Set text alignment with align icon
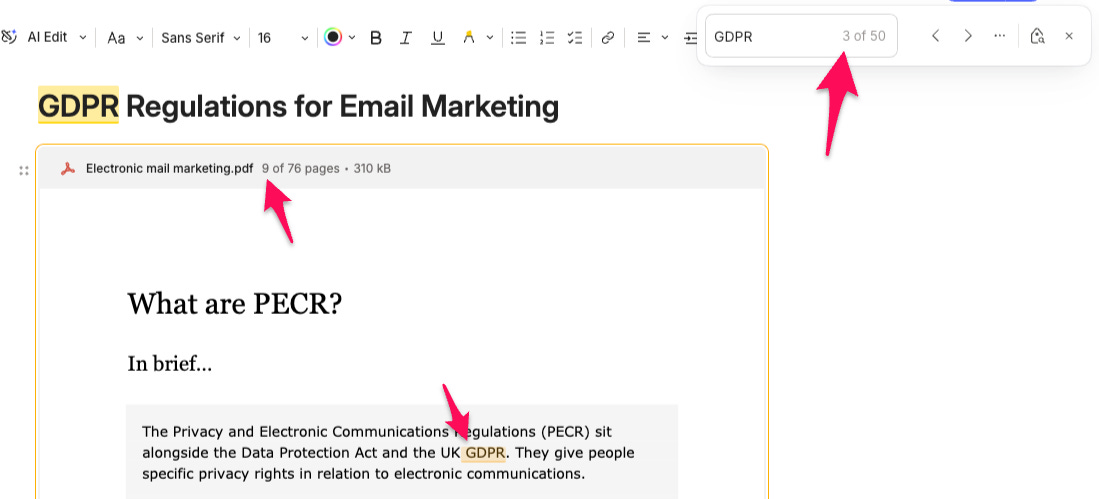The width and height of the screenshot is (1099, 499). [643, 38]
